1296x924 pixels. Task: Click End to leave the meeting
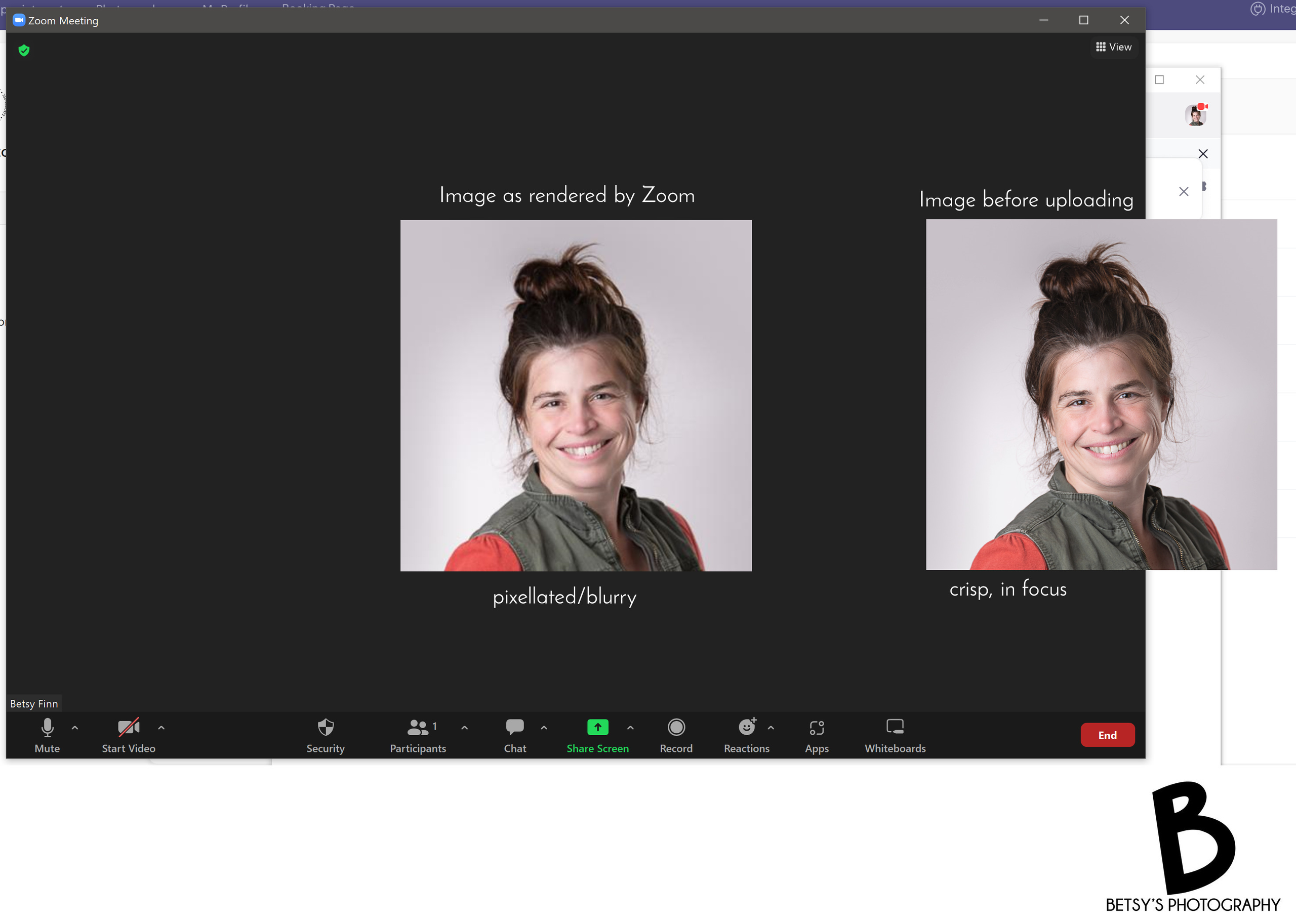click(x=1107, y=735)
